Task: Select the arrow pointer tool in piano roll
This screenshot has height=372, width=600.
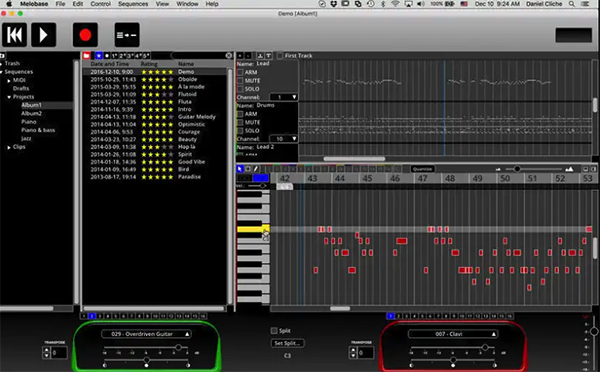Action: tap(240, 169)
